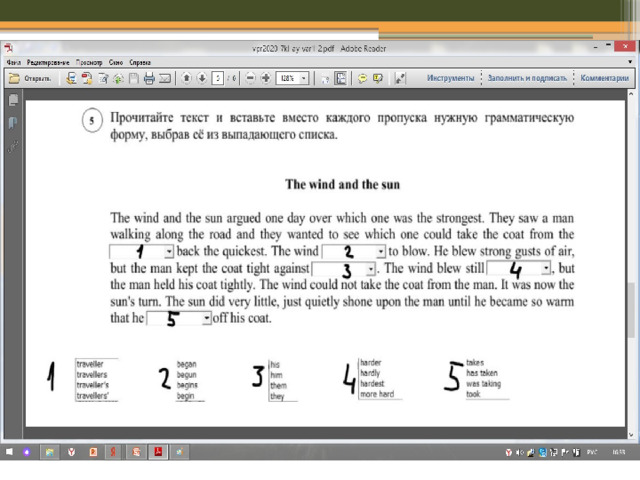Click the Открыть button label

(x=38, y=78)
